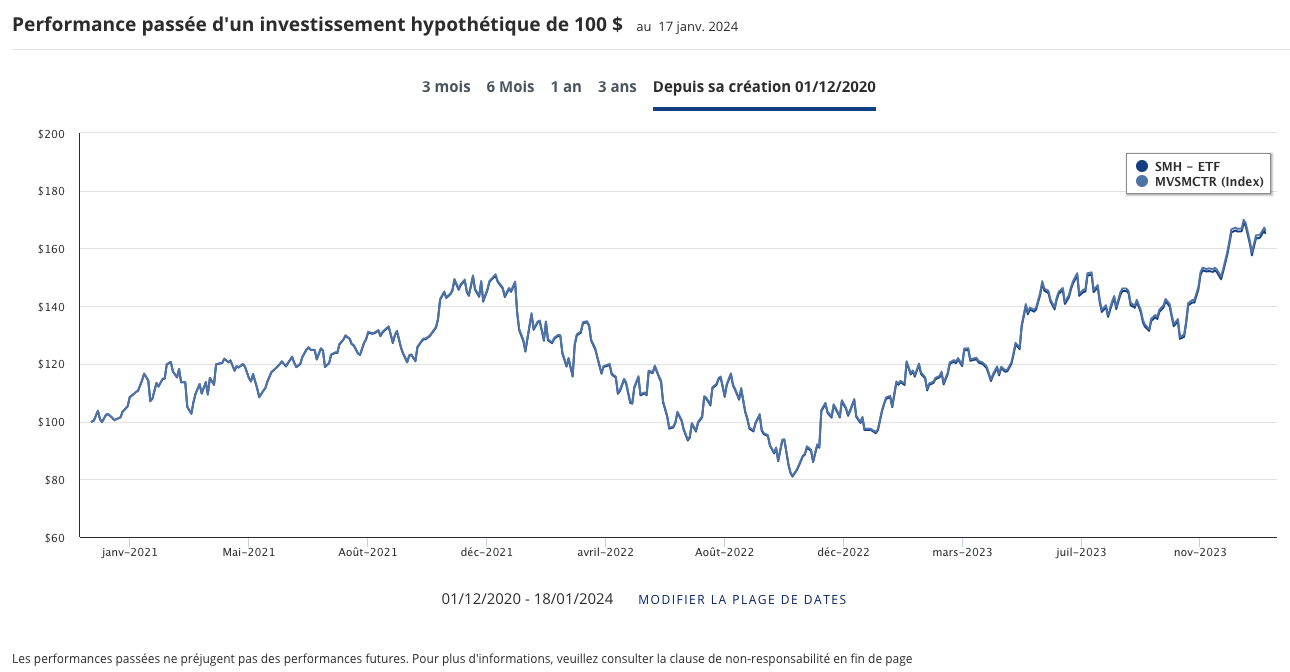Click the $60 y-axis label
Viewport: 1290px width, 672px height.
pos(53,538)
